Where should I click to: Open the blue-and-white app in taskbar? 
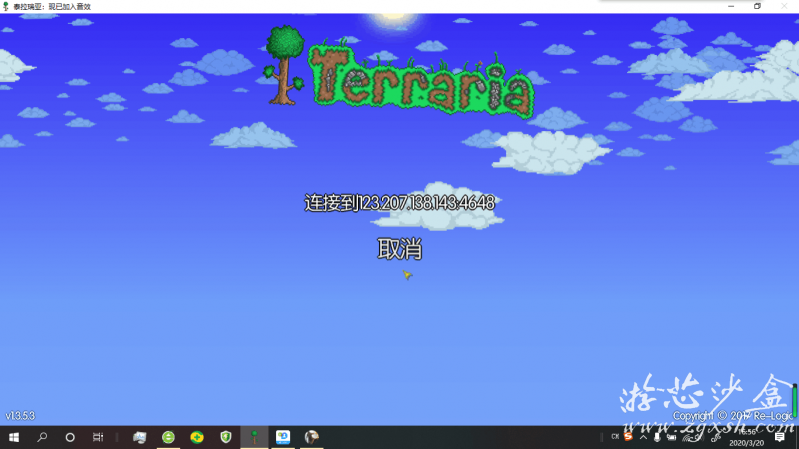pos(283,437)
